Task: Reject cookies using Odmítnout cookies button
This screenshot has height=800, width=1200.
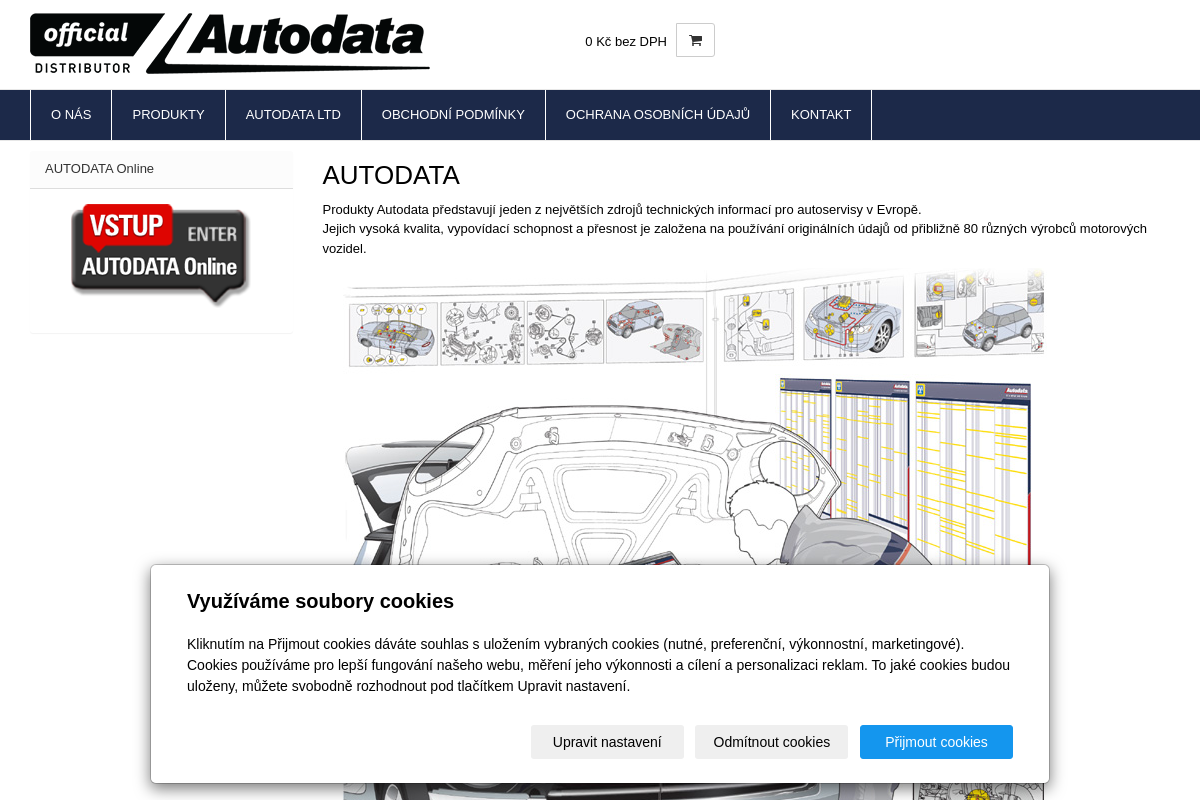Action: (x=771, y=742)
